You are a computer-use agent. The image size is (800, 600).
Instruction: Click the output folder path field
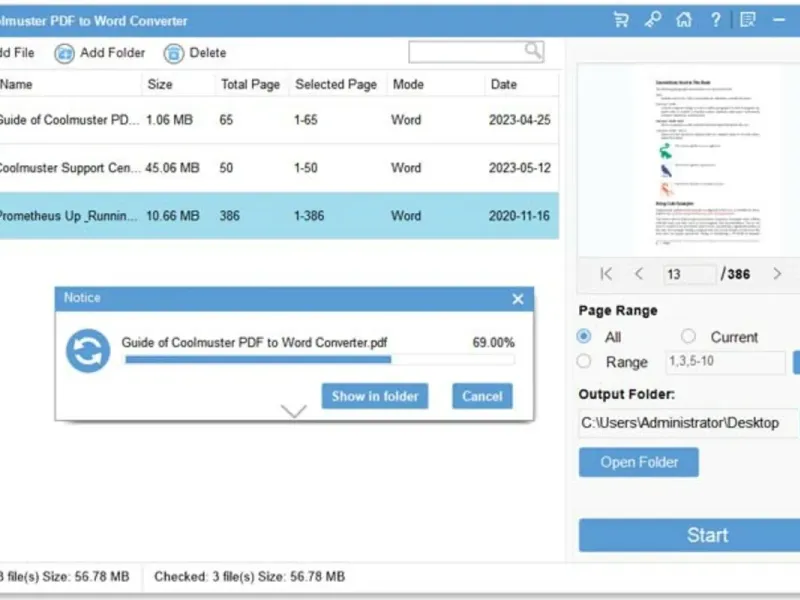point(688,423)
